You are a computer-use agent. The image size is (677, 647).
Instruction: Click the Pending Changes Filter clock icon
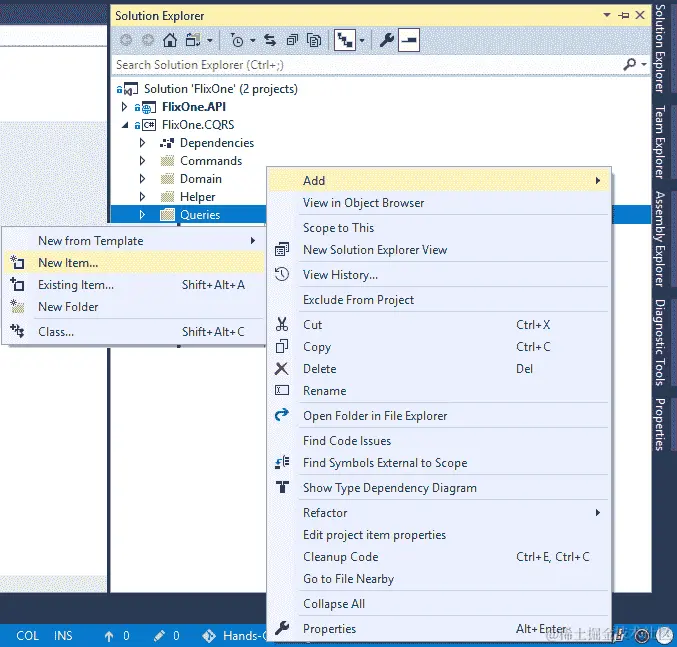tap(237, 40)
